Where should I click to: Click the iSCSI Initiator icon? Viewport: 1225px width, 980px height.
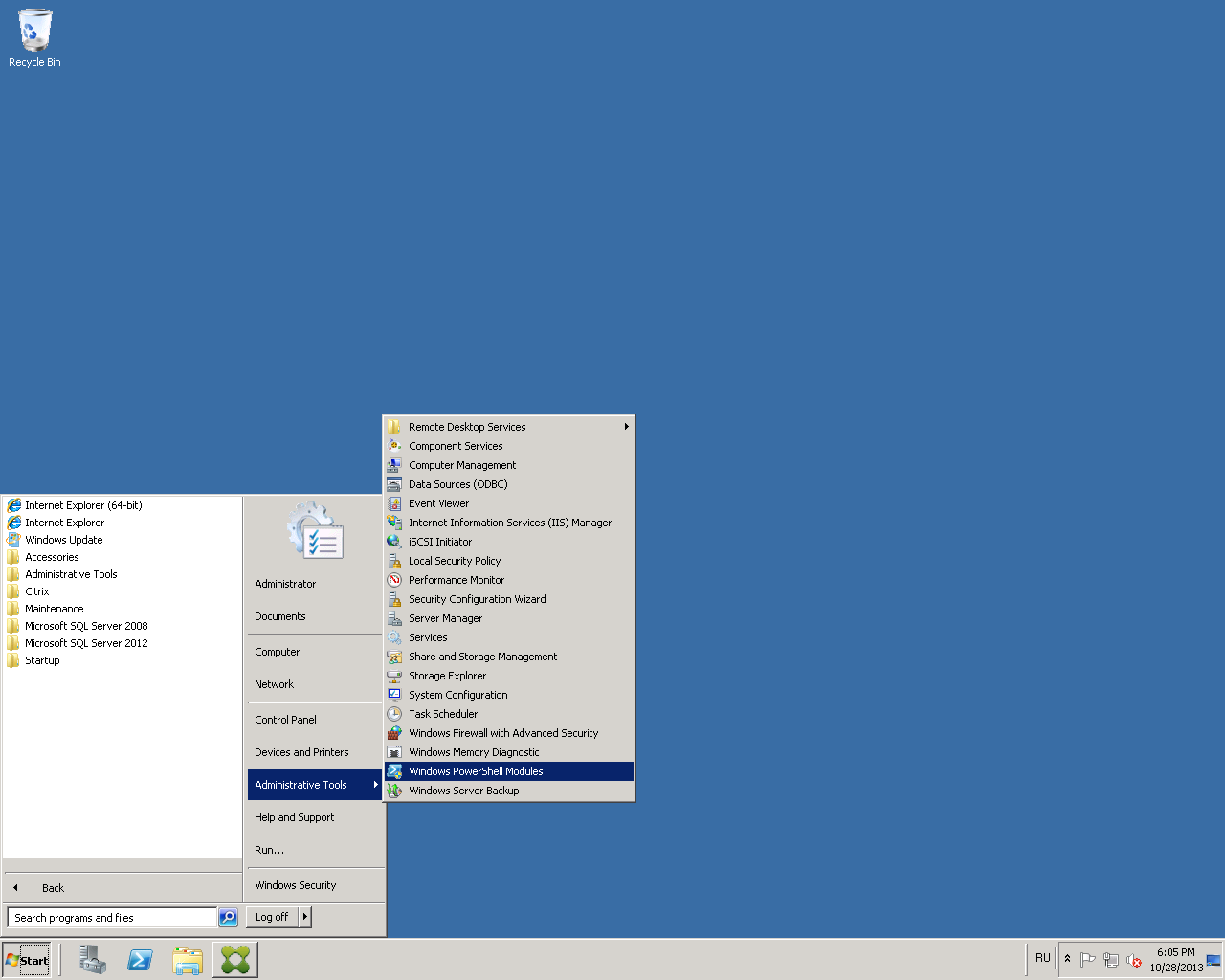pos(394,542)
